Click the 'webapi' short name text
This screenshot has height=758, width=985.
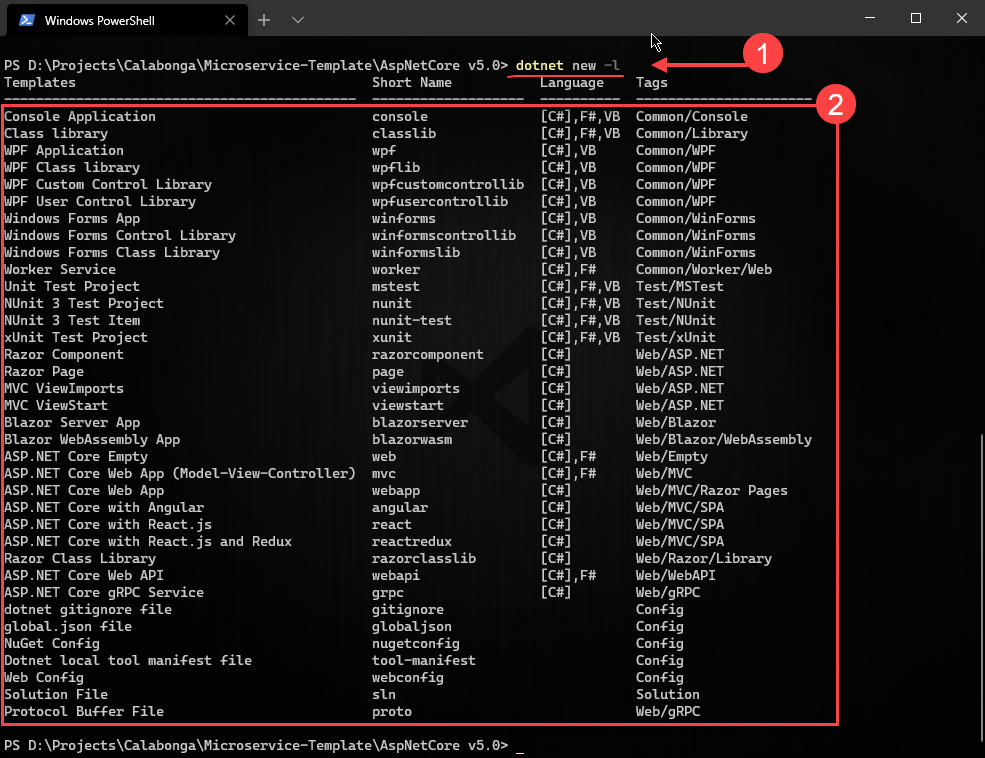(x=396, y=575)
